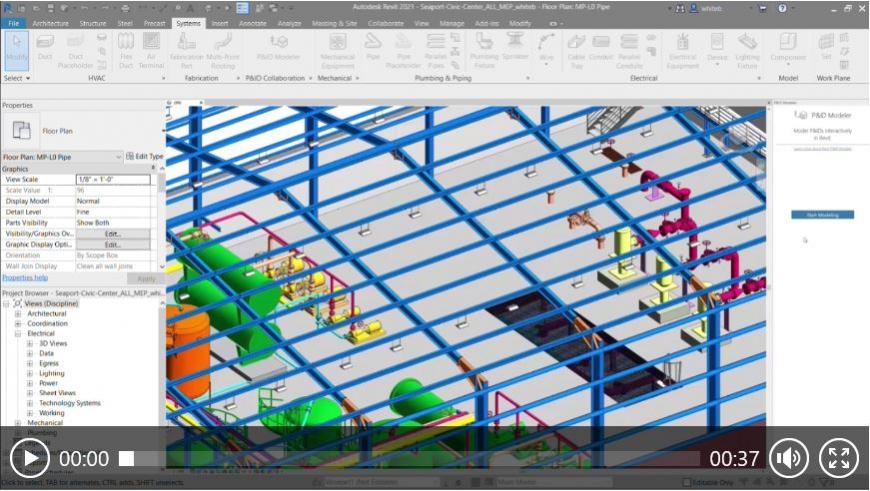Viewport: 870px width, 491px height.
Task: Select the Air Terminal tool
Action: [x=151, y=51]
